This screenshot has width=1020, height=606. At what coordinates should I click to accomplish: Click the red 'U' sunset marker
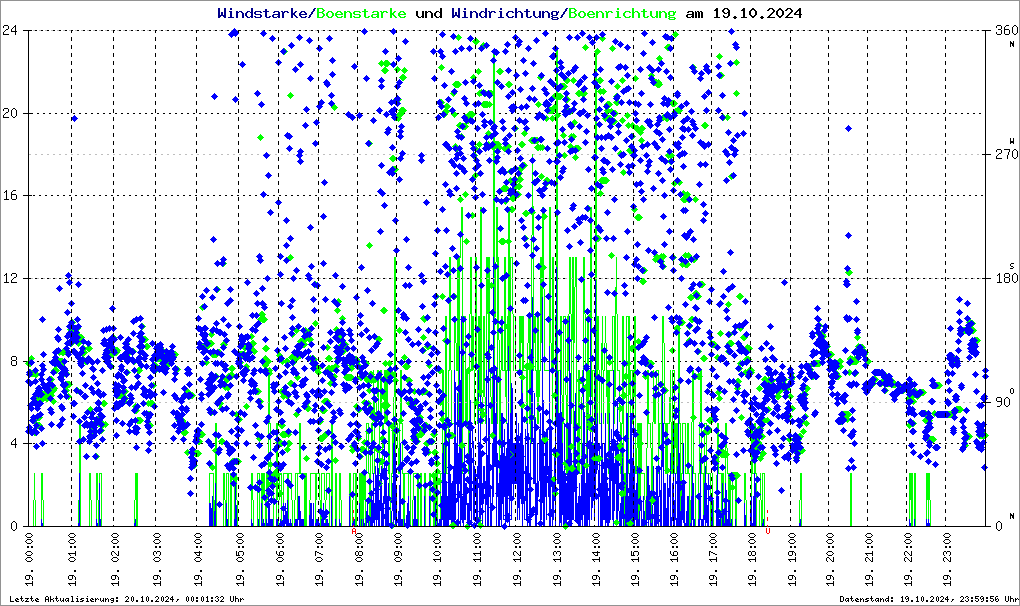[x=768, y=531]
